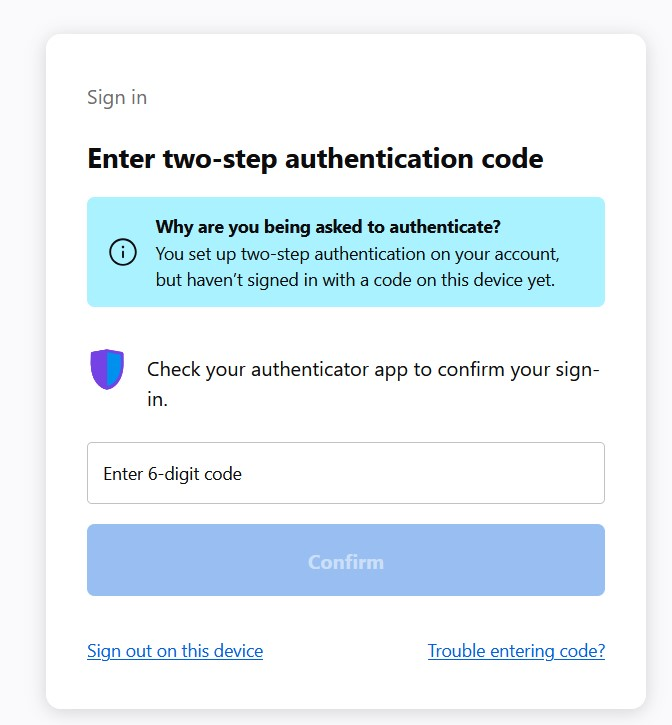
Task: Click the circled 'i' icon in the banner
Action: tap(123, 253)
